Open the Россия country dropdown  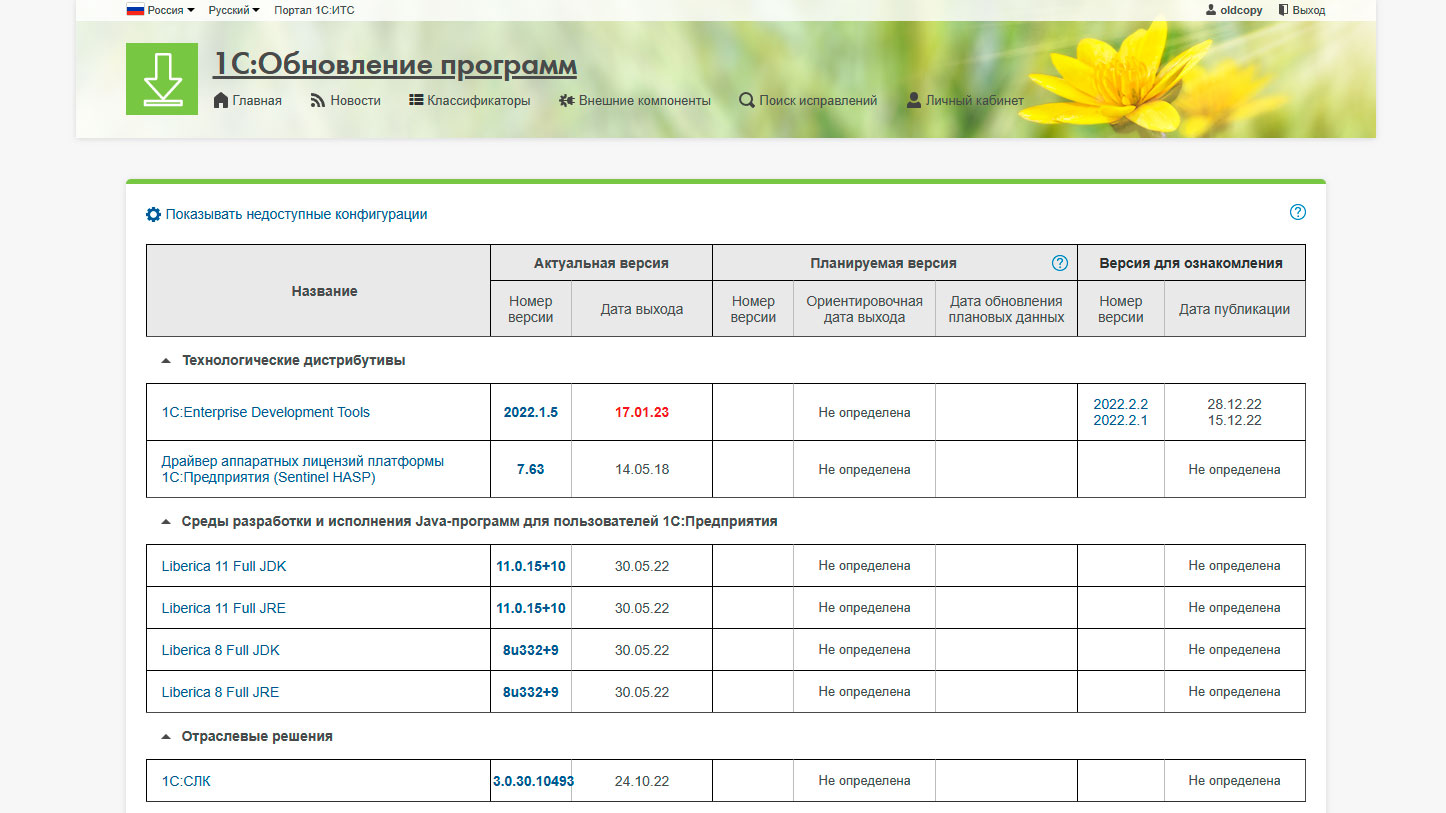[160, 10]
